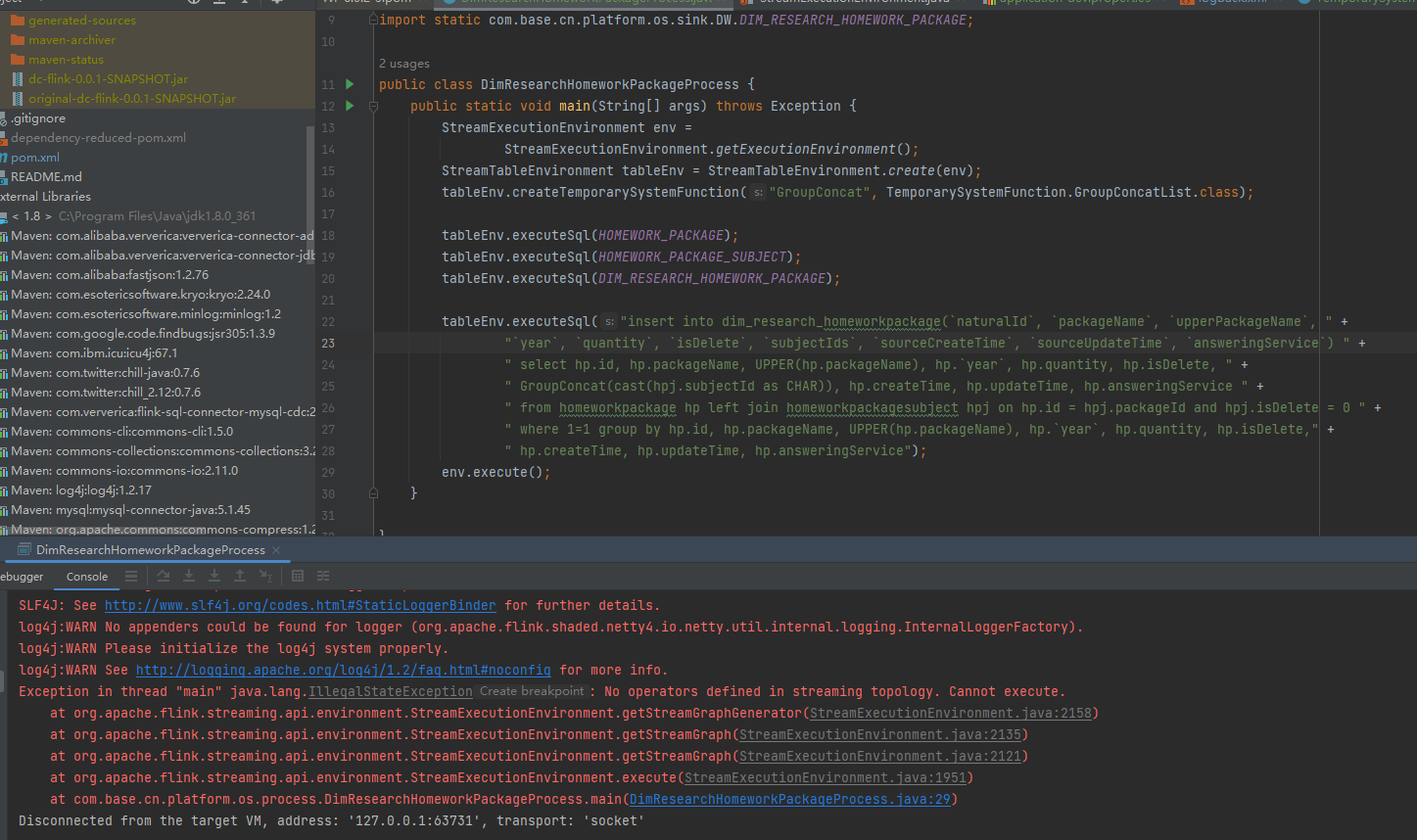Click the folder icon of maven-archiver
The height and width of the screenshot is (840, 1417).
coord(18,40)
